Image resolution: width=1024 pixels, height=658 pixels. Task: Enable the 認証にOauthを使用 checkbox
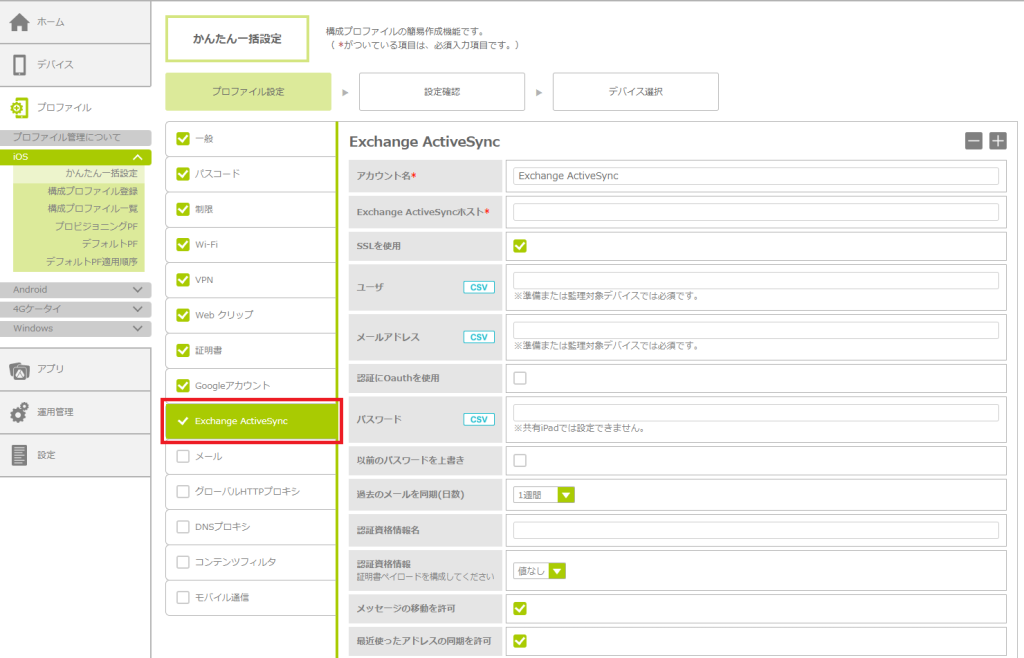(520, 378)
